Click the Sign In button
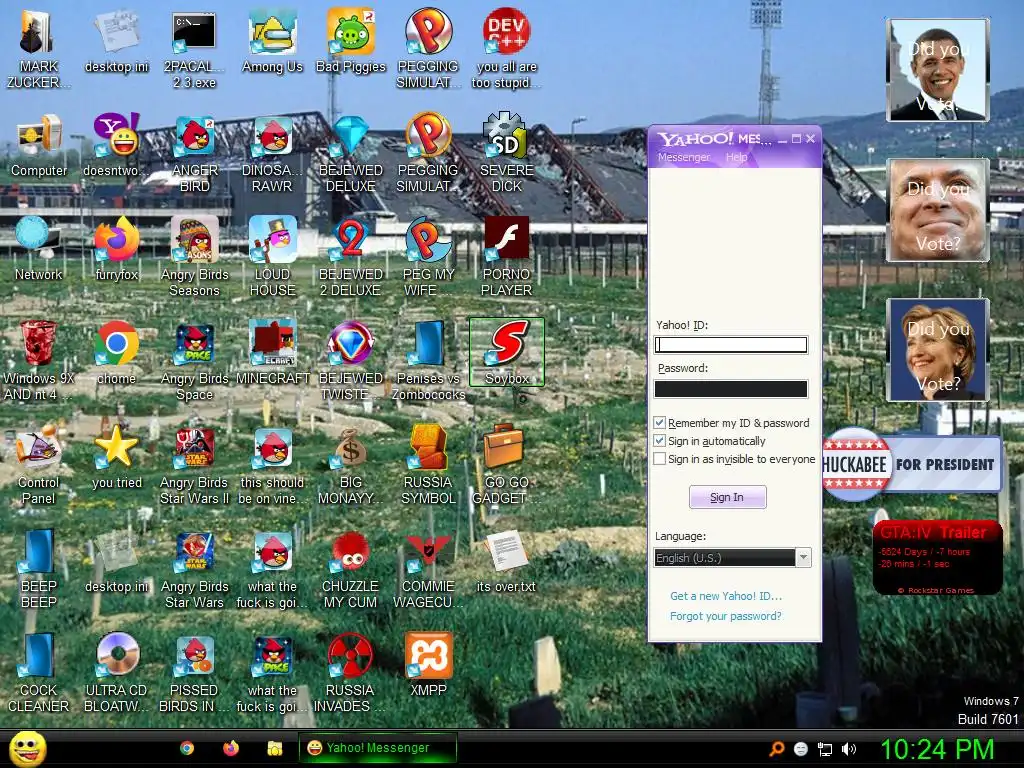Screen dimensions: 1024x768 [728, 497]
